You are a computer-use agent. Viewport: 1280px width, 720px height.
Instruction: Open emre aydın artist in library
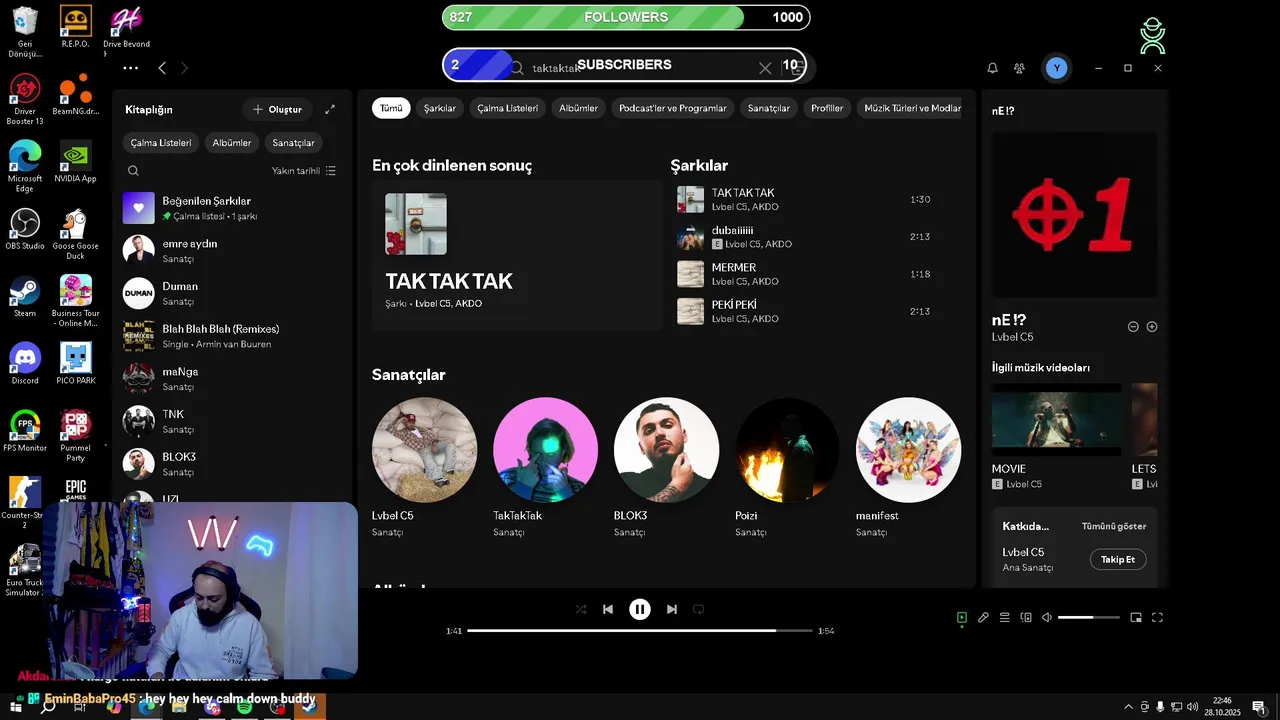click(232, 250)
